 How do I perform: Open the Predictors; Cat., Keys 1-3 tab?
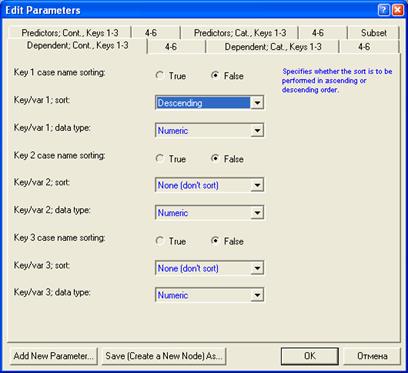tap(240, 33)
